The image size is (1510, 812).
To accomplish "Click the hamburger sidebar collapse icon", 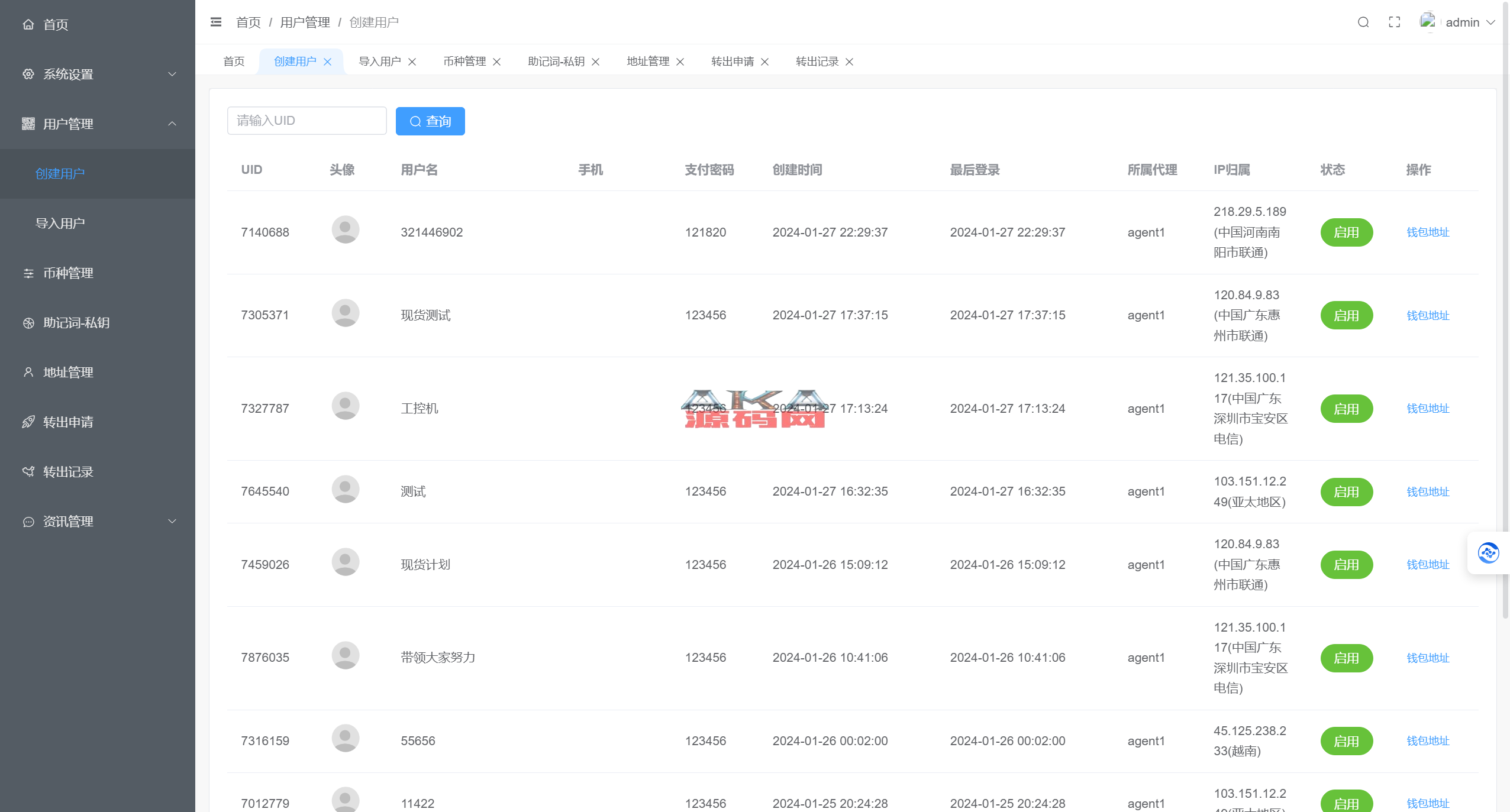I will [216, 22].
